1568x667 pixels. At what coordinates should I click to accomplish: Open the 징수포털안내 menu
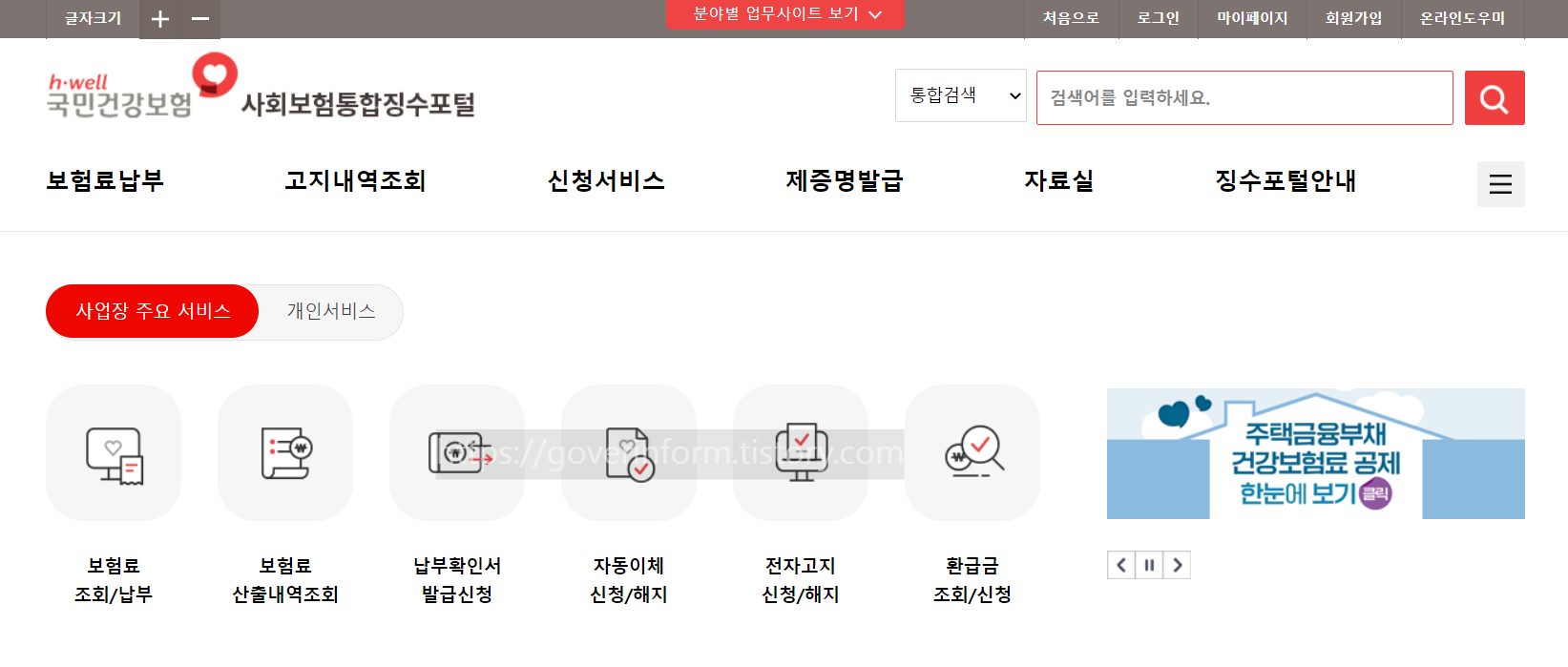[x=1286, y=180]
